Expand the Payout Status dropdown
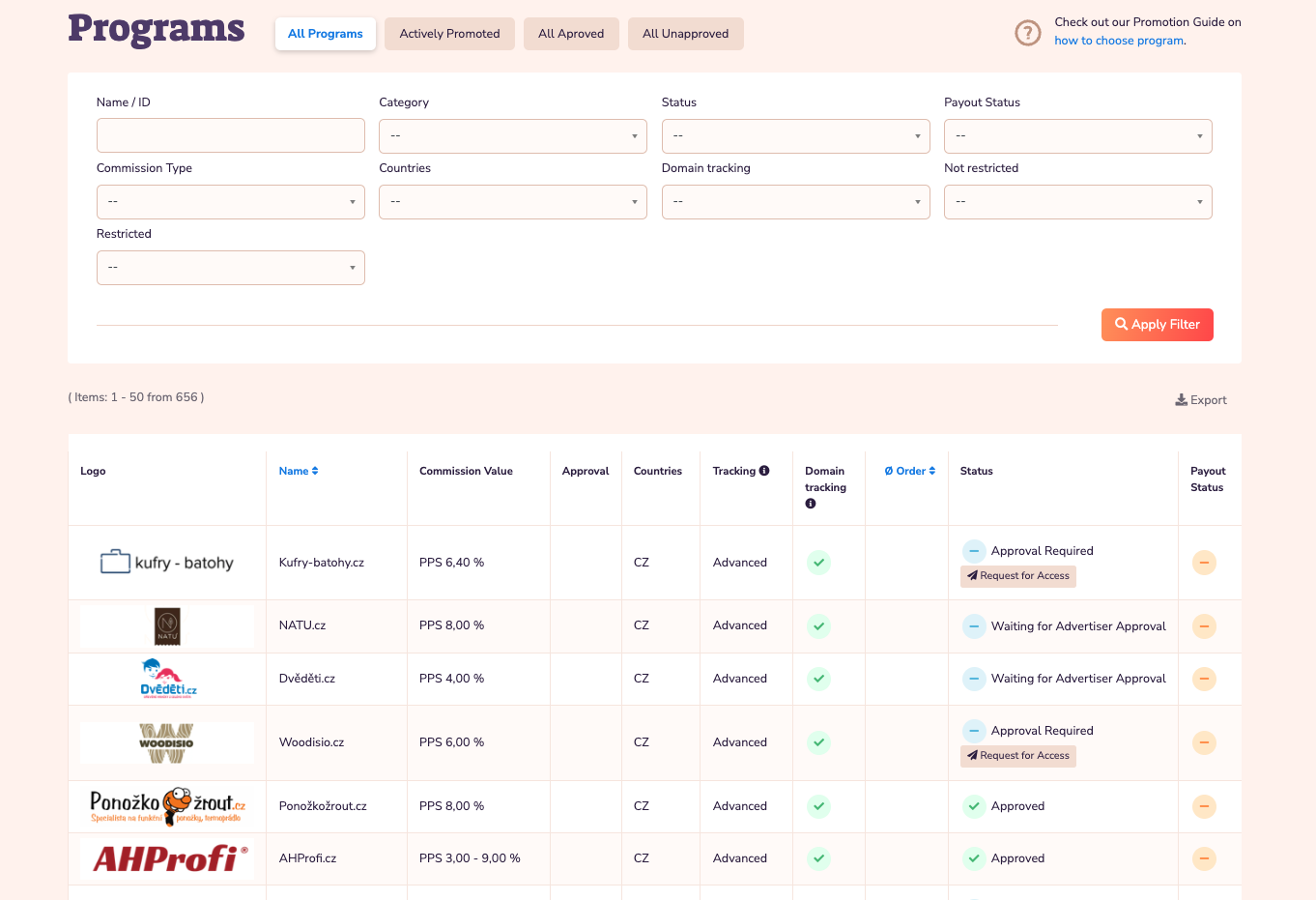This screenshot has height=900, width=1316. [1077, 136]
